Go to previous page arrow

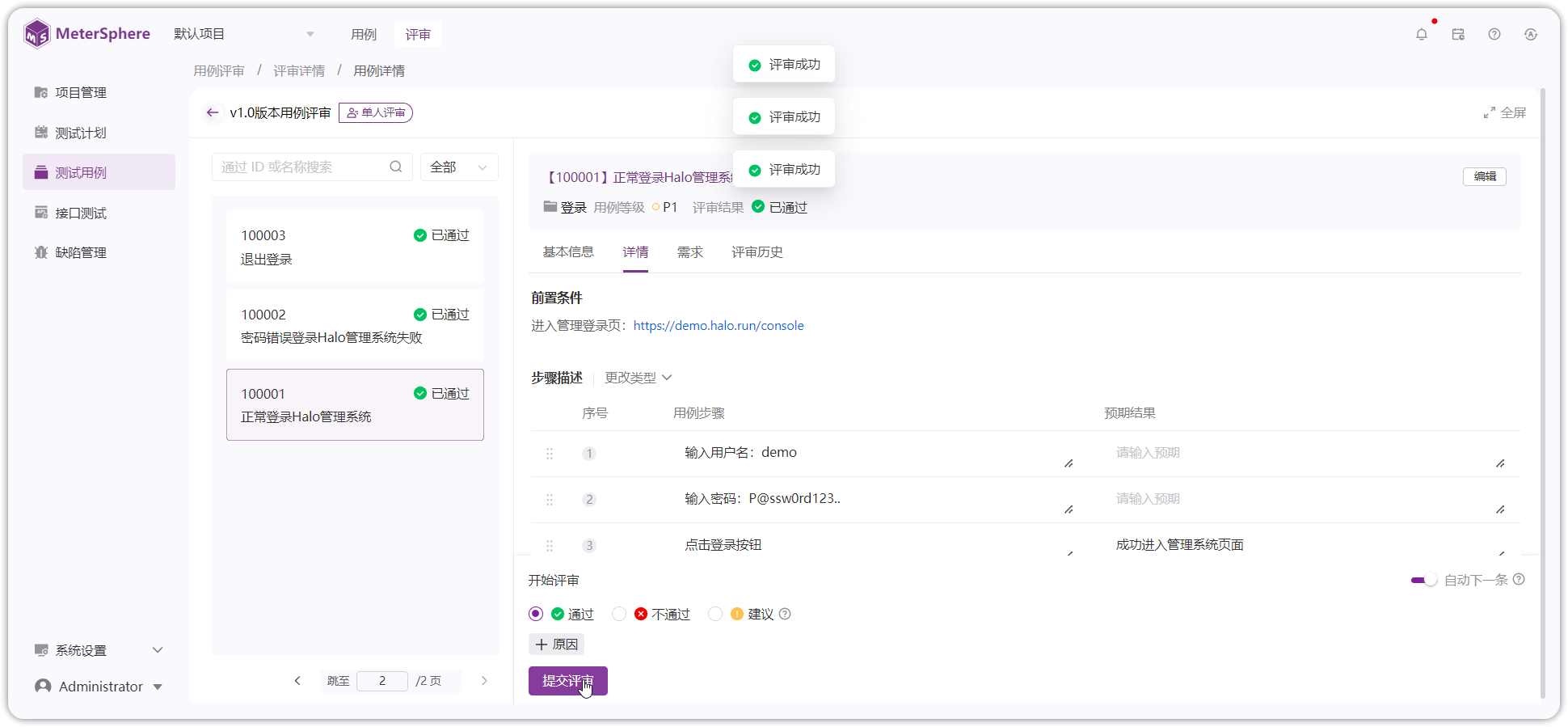[297, 681]
